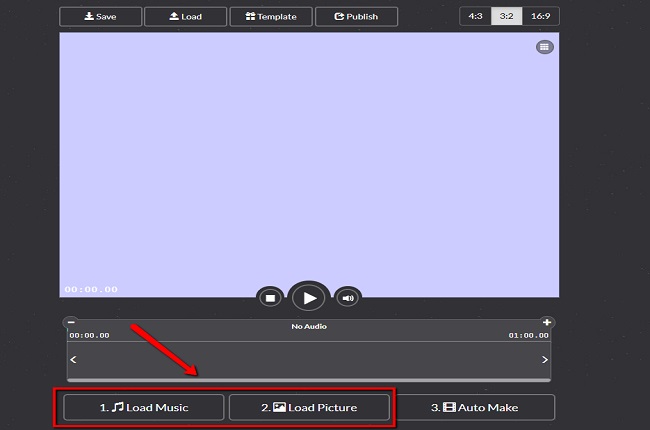Click the timeline start time 00:00.00
650x430 pixels.
tap(90, 335)
